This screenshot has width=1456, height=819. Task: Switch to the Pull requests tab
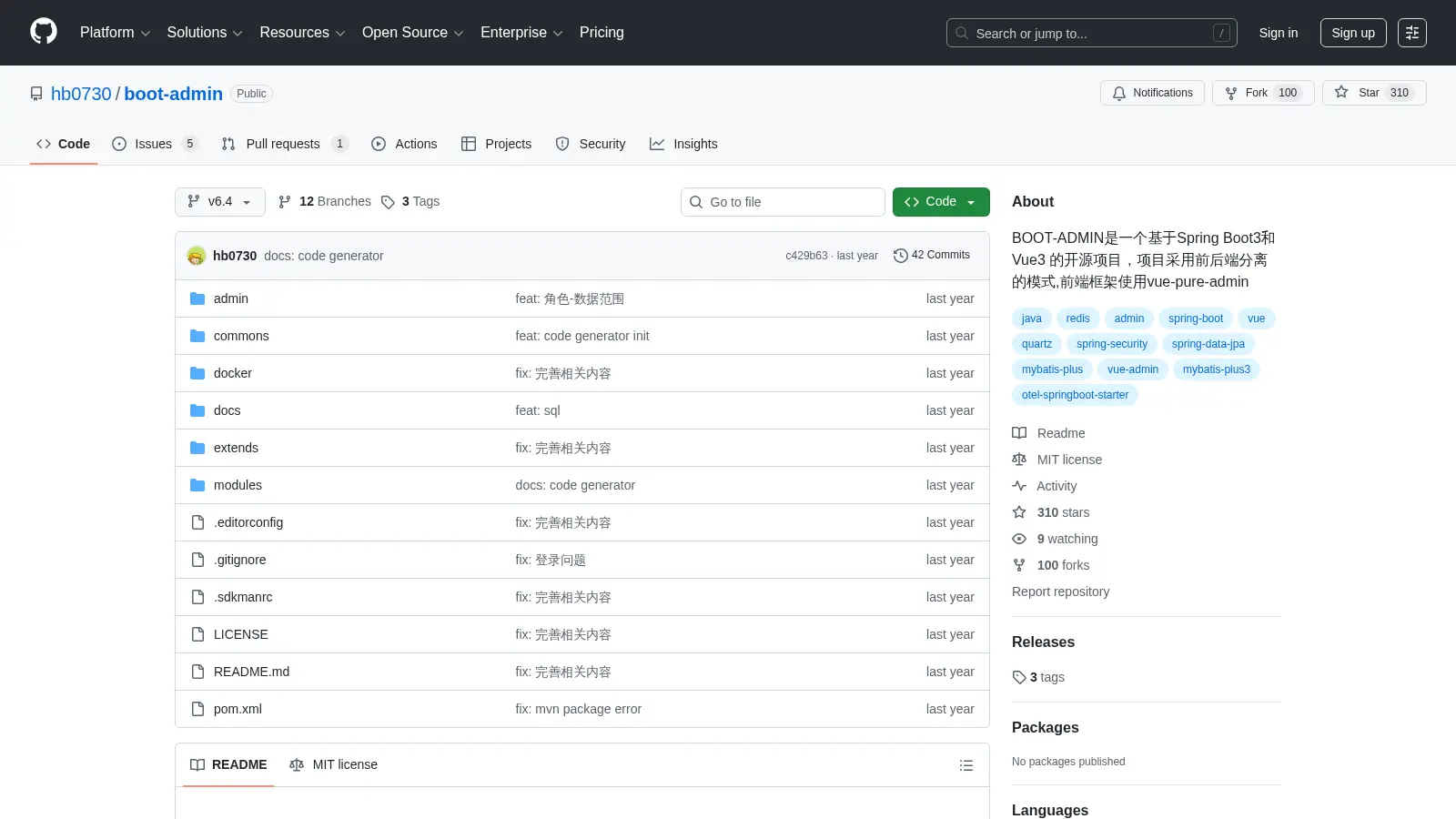point(285,144)
